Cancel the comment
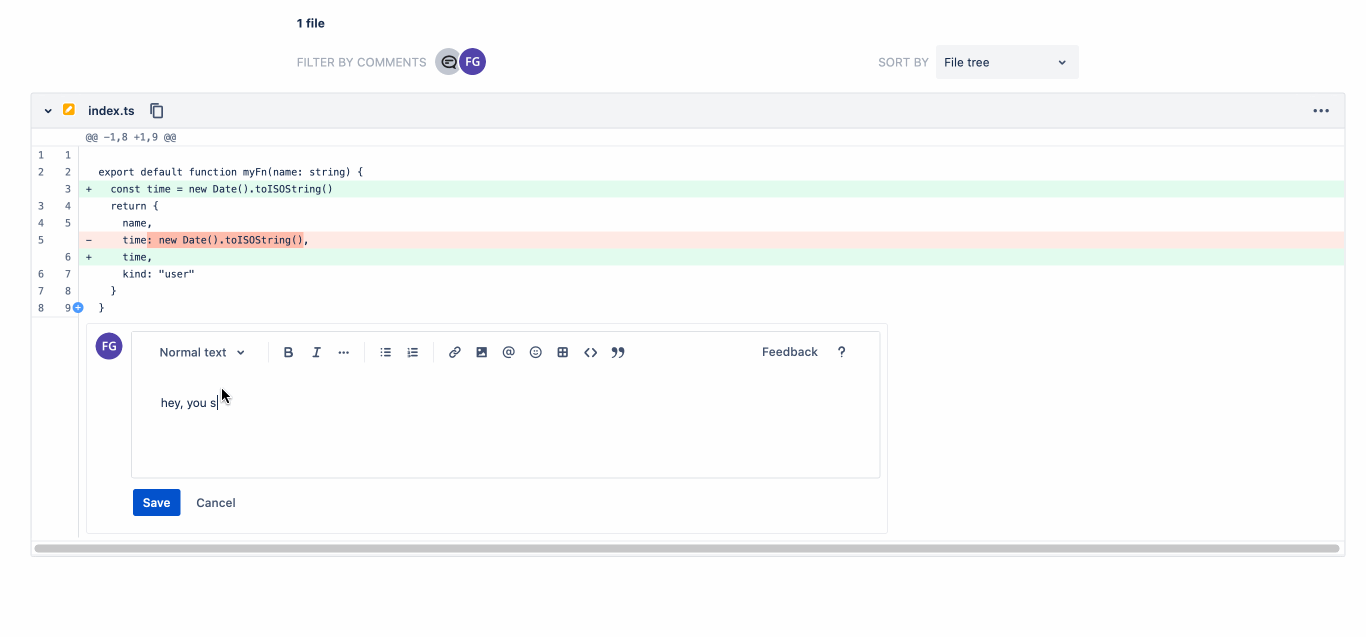Image resolution: width=1366 pixels, height=637 pixels. 216,503
